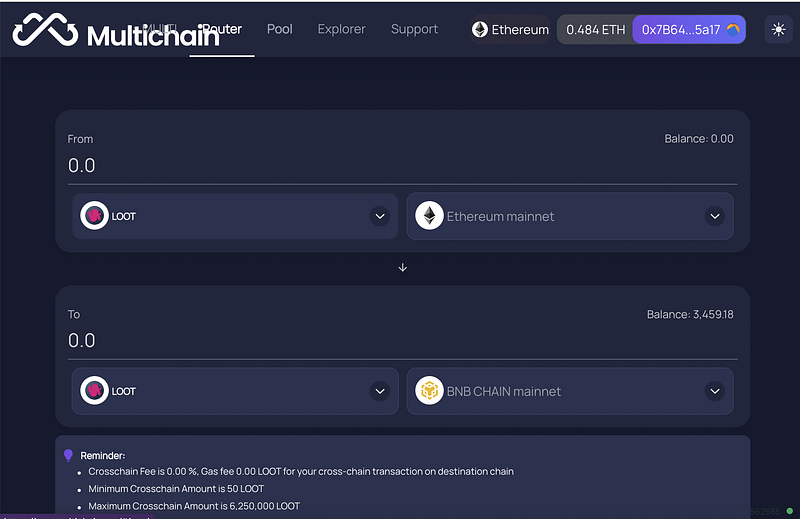
Task: Open the BNB CHAIN mainnet dropdown
Action: point(570,391)
